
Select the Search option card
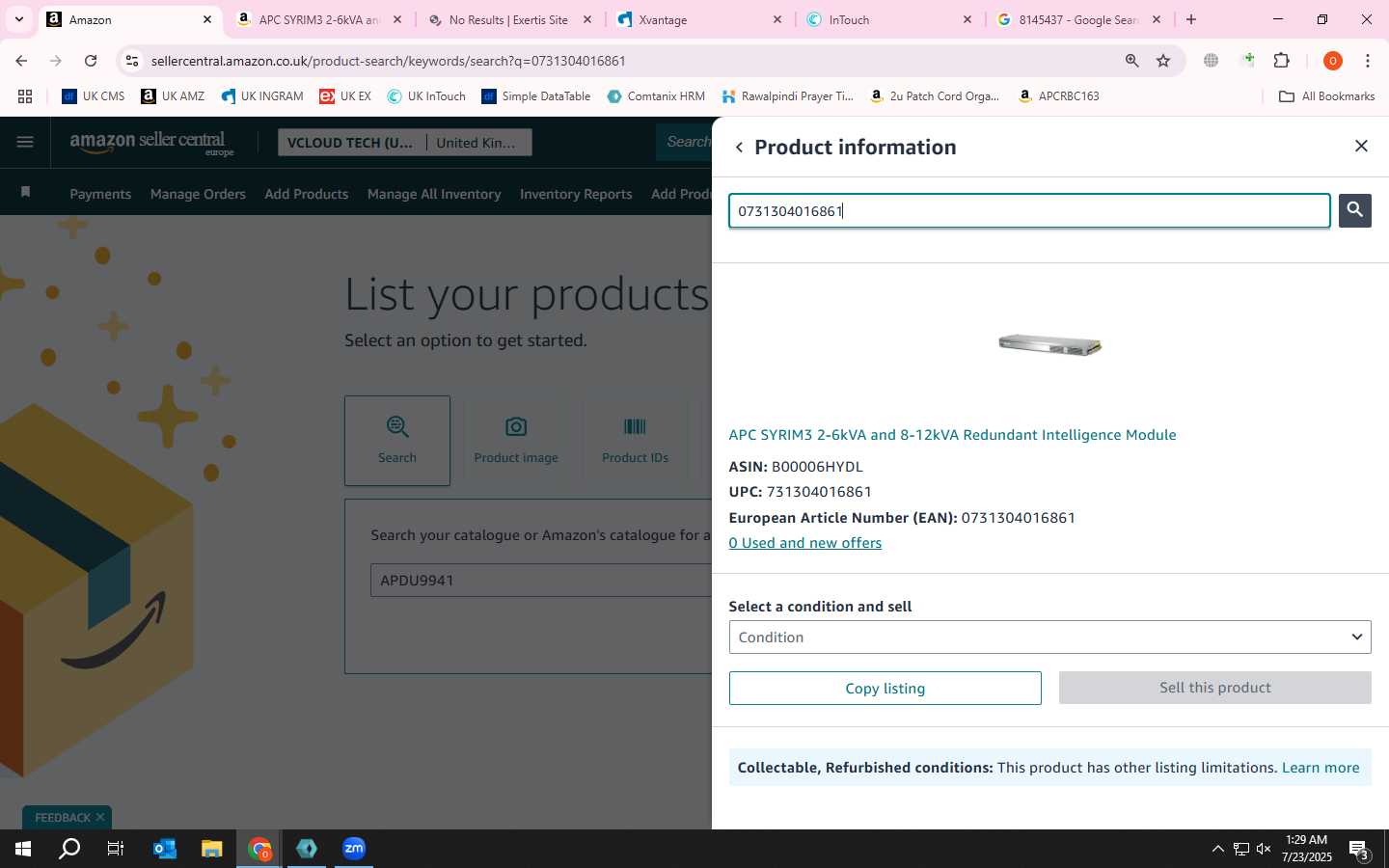(x=397, y=440)
